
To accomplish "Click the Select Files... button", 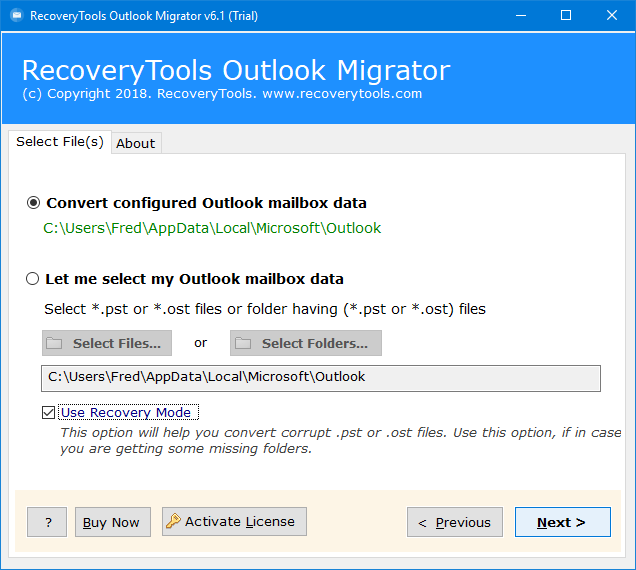I will tap(107, 343).
